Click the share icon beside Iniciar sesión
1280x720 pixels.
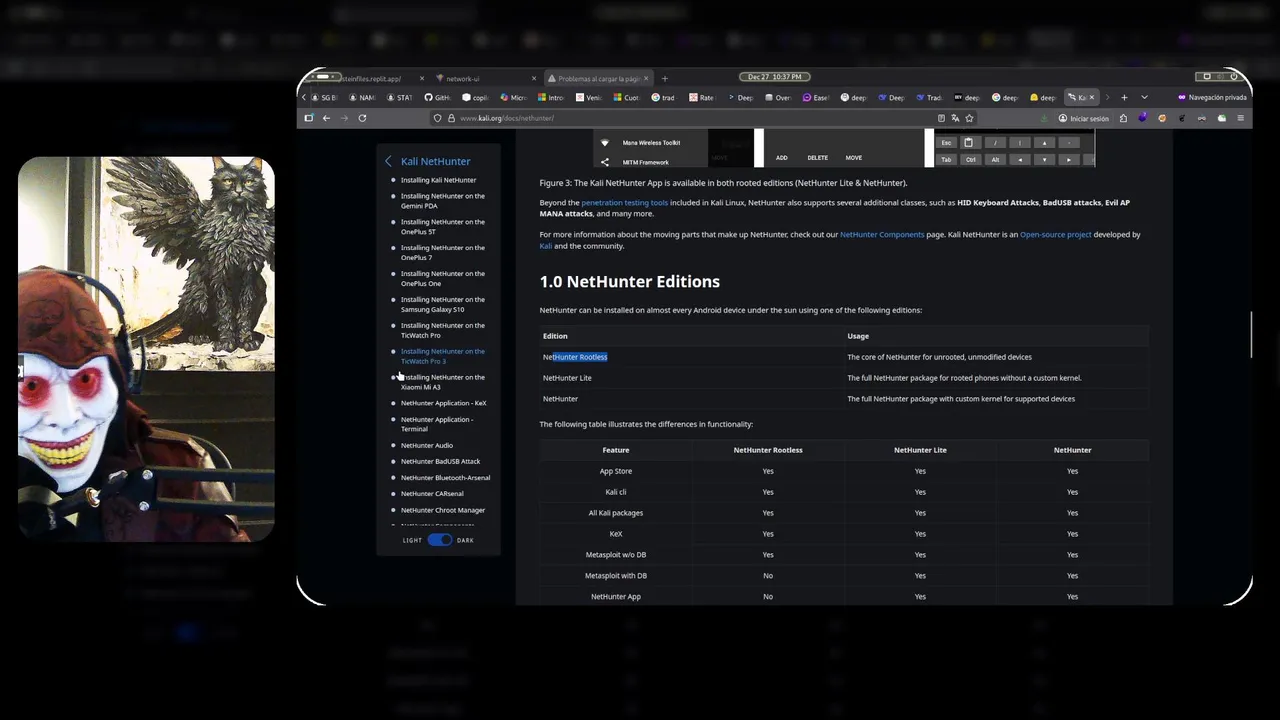[1123, 118]
